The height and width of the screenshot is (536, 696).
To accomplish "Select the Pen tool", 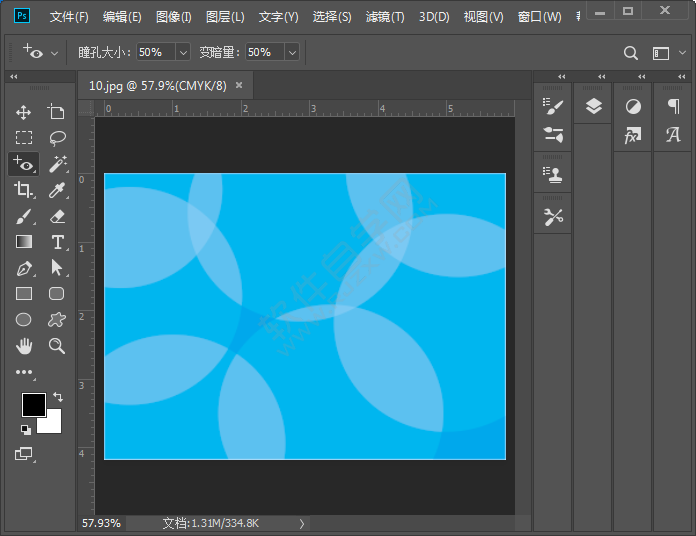I will pos(24,268).
